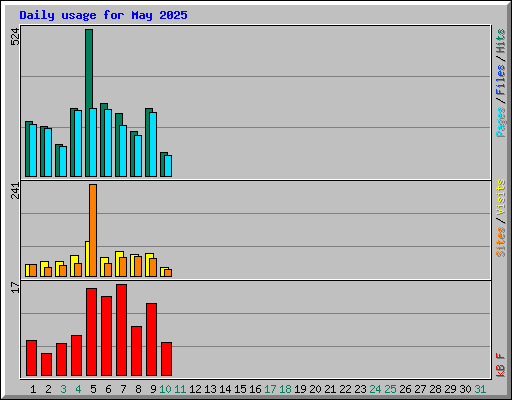
Task: Select the cyan pages bar for day 10
Action: 168,166
